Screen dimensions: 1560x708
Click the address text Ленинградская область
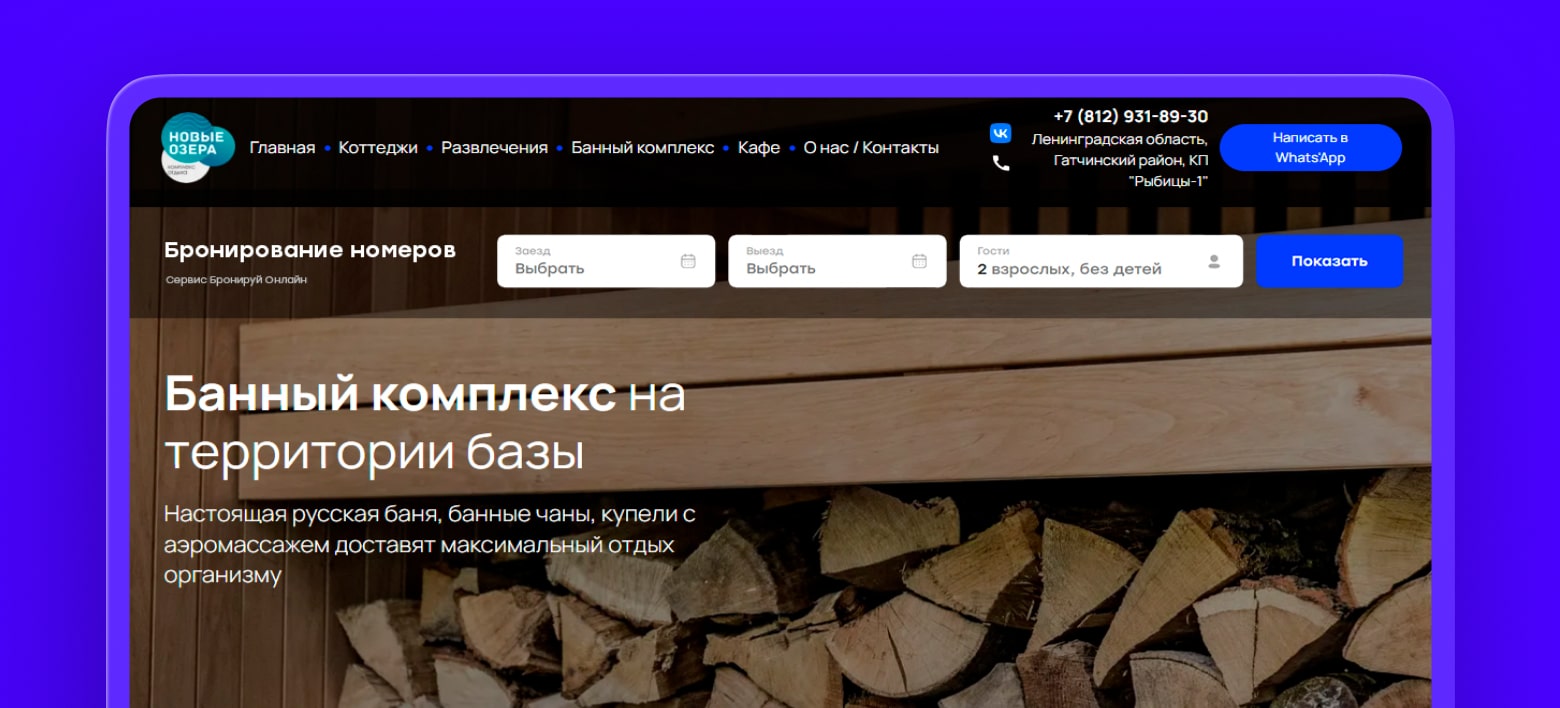click(x=1119, y=139)
